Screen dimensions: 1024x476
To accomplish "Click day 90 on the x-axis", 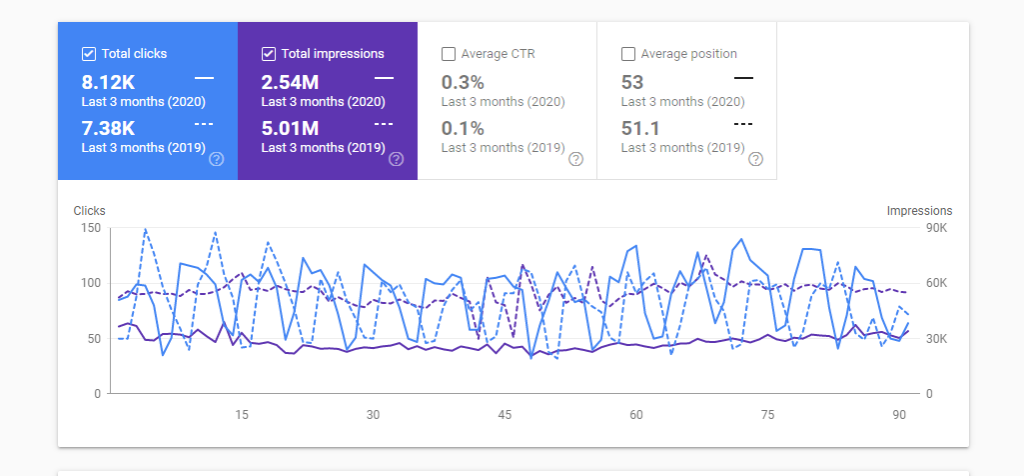I will tap(899, 415).
